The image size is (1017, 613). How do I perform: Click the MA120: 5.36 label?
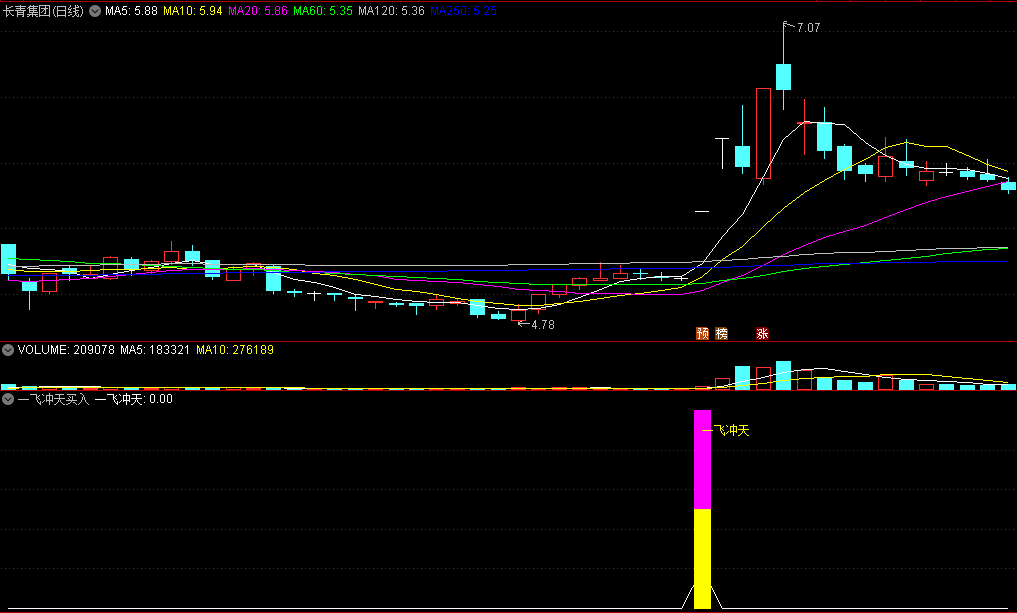tap(391, 11)
